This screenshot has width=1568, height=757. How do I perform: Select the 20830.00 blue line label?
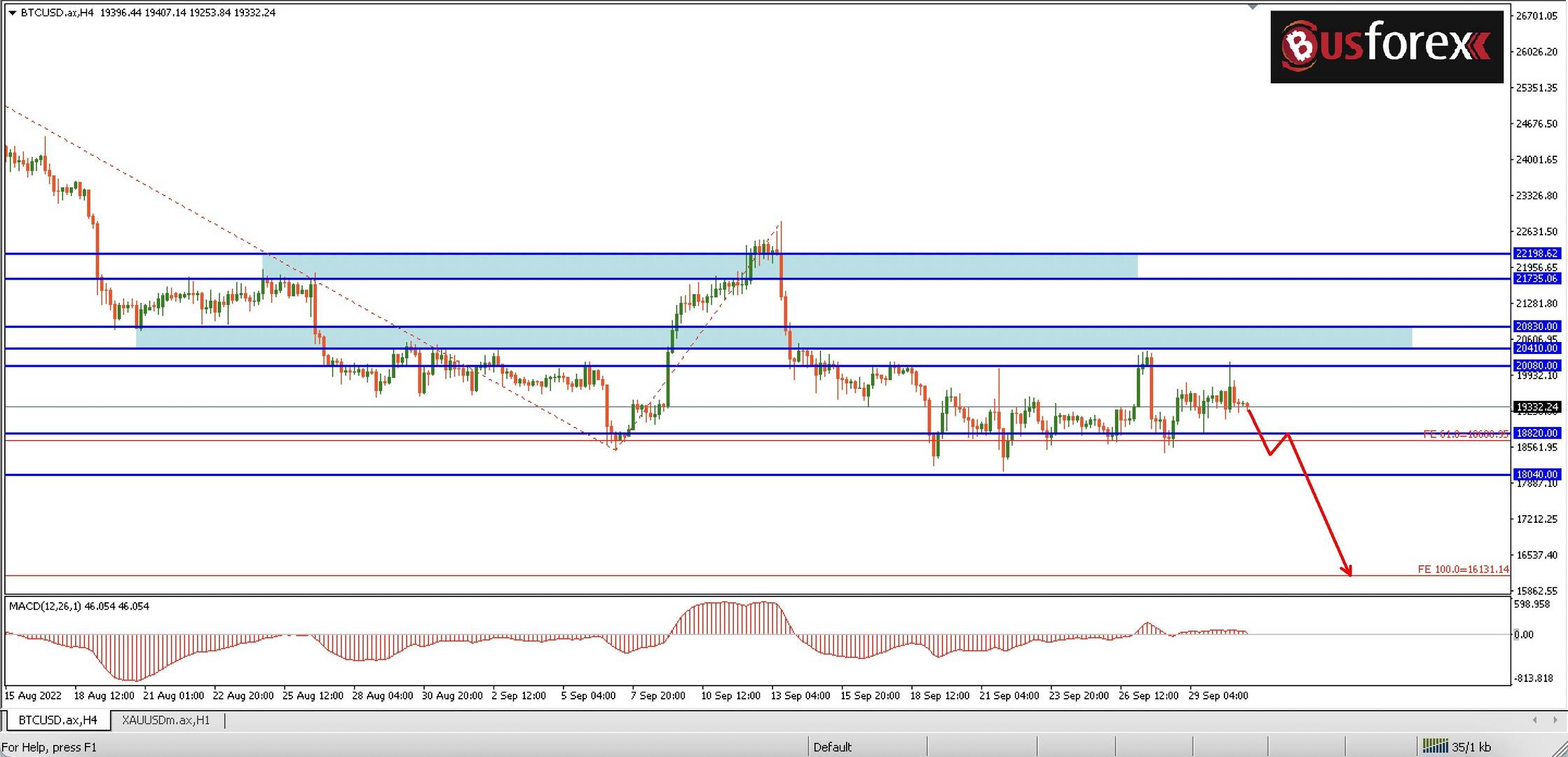coord(1536,326)
